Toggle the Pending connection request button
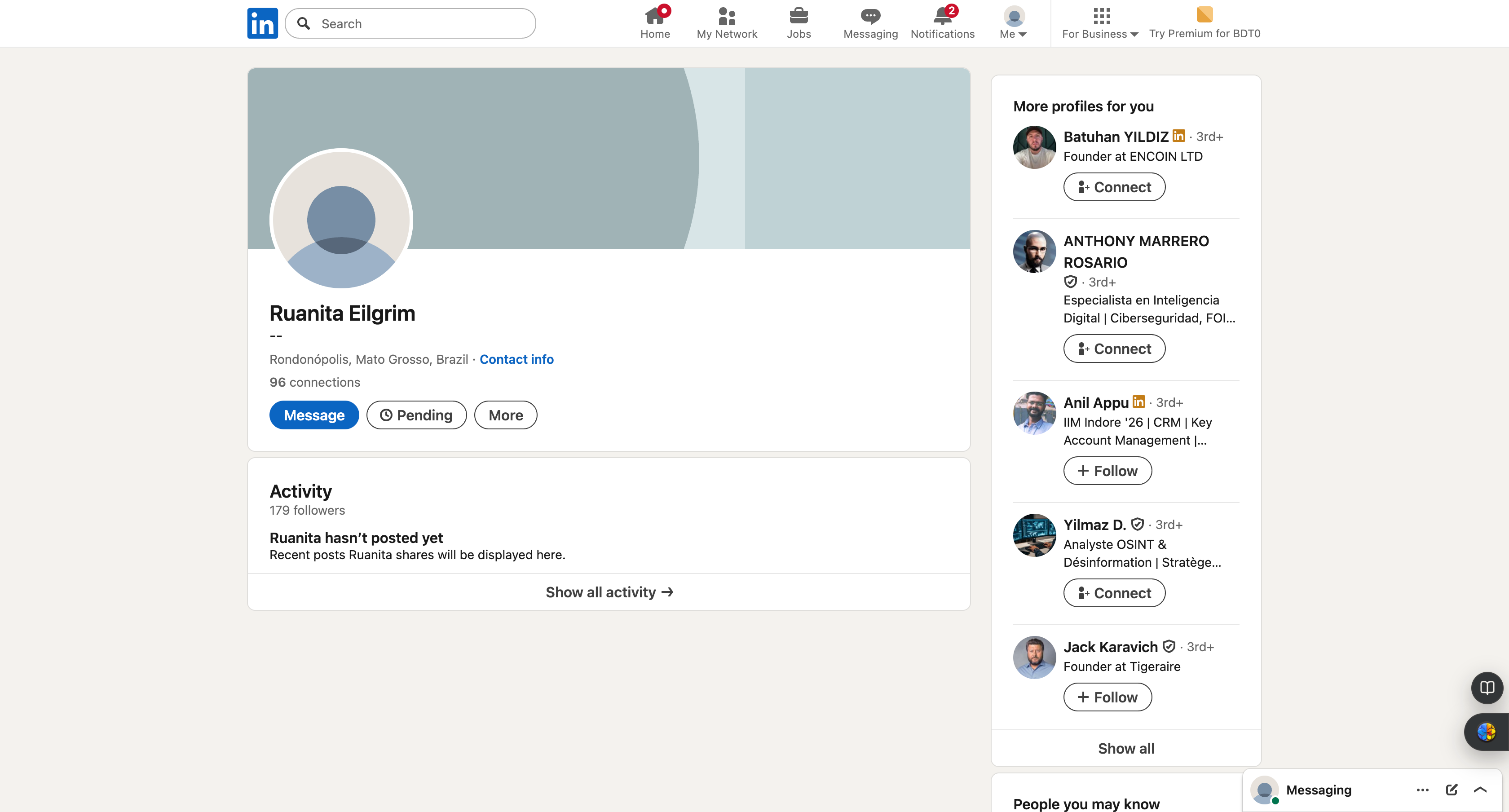 pyautogui.click(x=416, y=415)
